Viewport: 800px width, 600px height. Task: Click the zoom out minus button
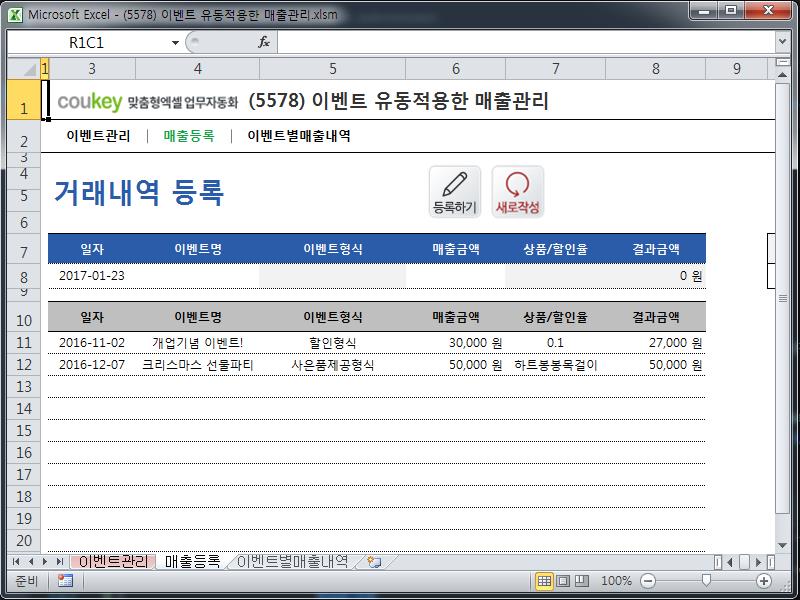[648, 581]
